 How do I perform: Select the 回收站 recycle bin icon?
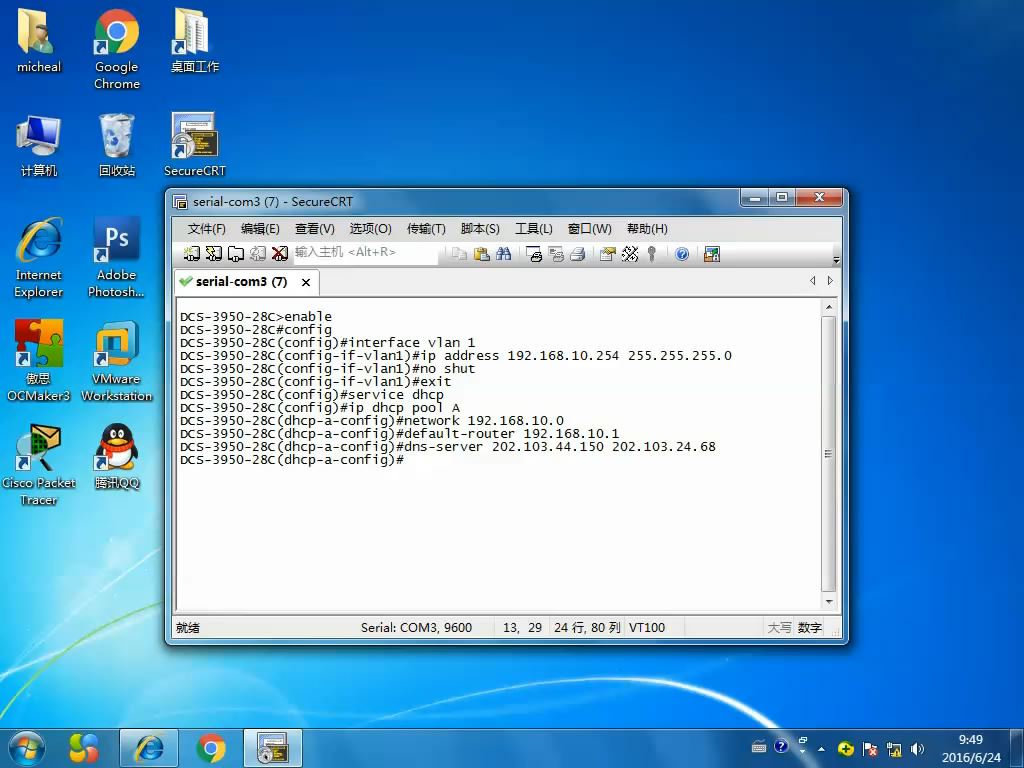[x=116, y=145]
